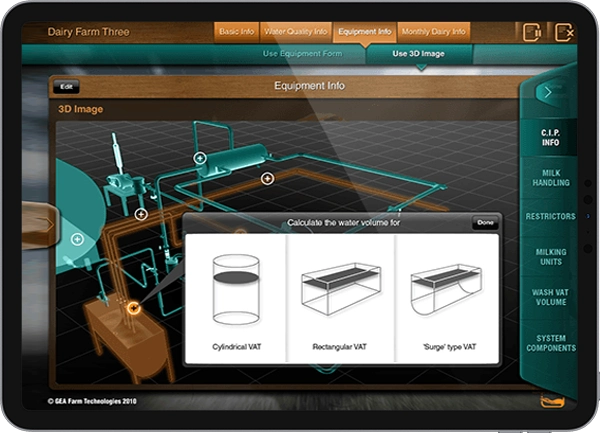Pick the 'Surge' type VAT
The width and height of the screenshot is (600, 433).
click(x=447, y=297)
